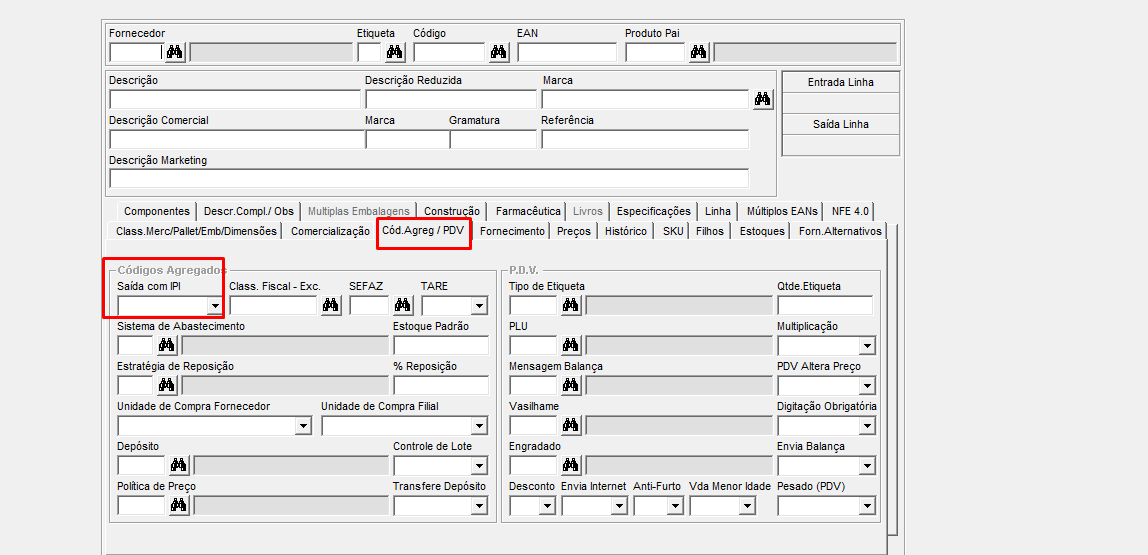Open the Multiplicação dropdown
The width and height of the screenshot is (1148, 555).
(x=867, y=346)
